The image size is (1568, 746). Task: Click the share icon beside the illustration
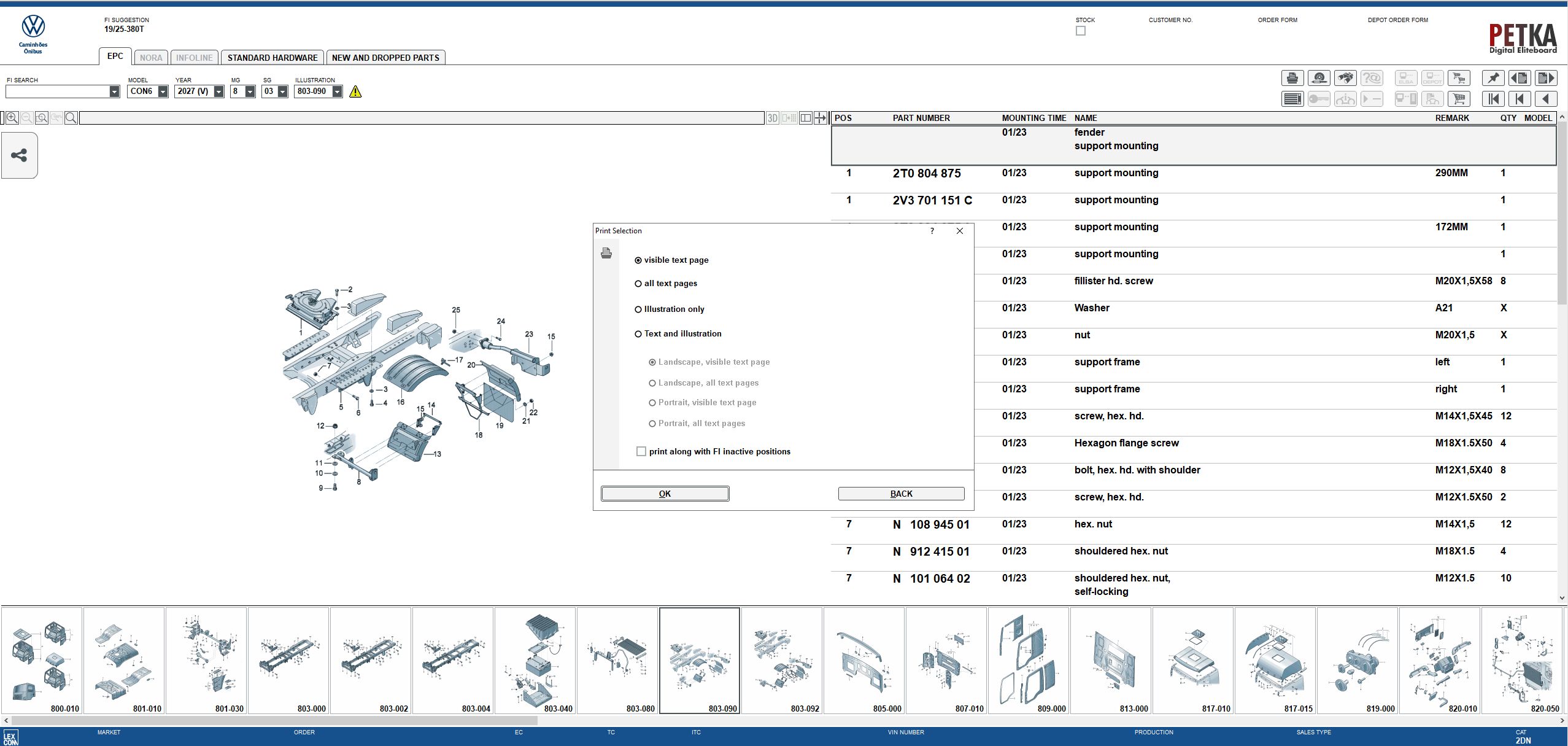click(x=19, y=155)
